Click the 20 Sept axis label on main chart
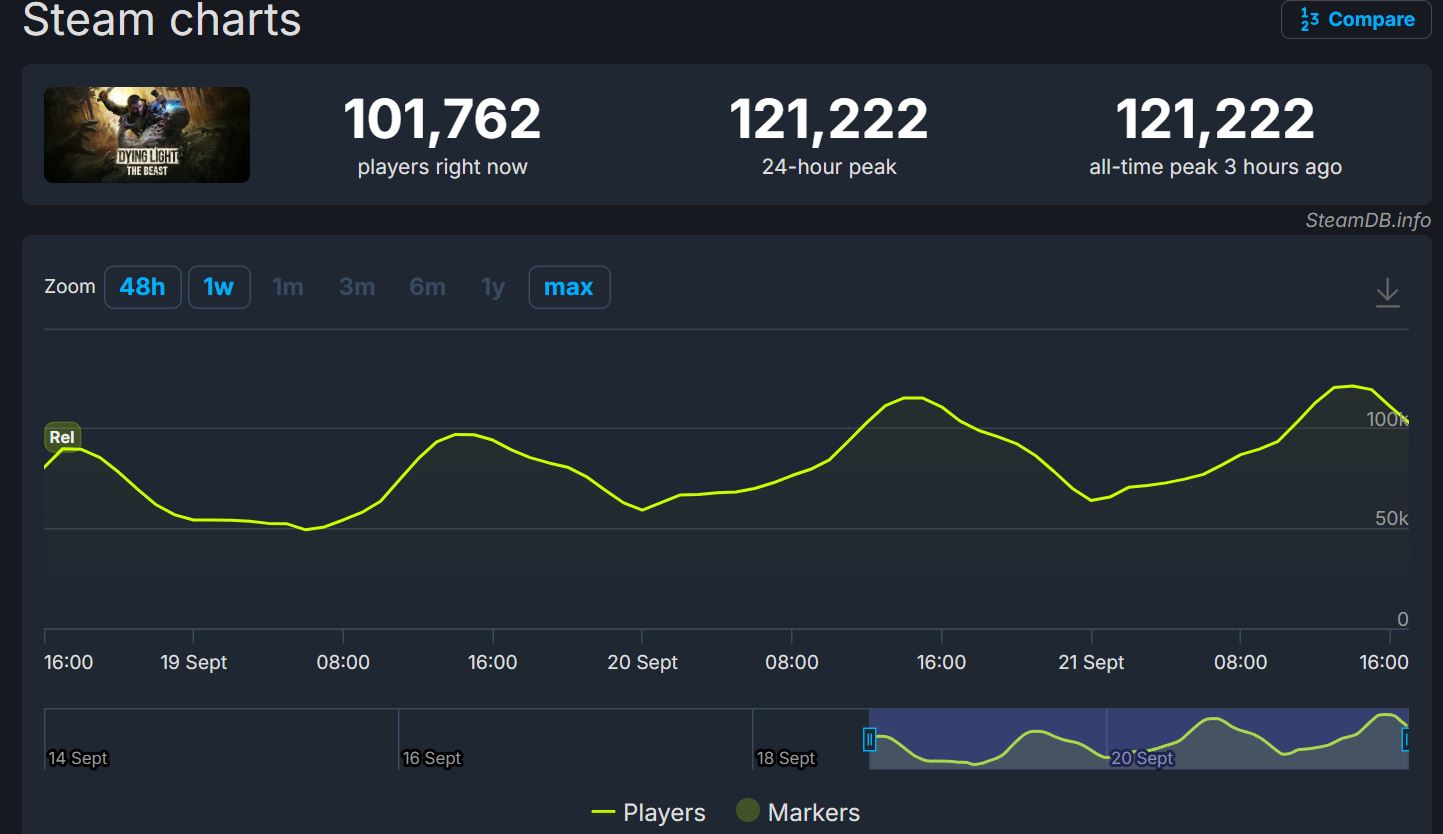 point(643,662)
